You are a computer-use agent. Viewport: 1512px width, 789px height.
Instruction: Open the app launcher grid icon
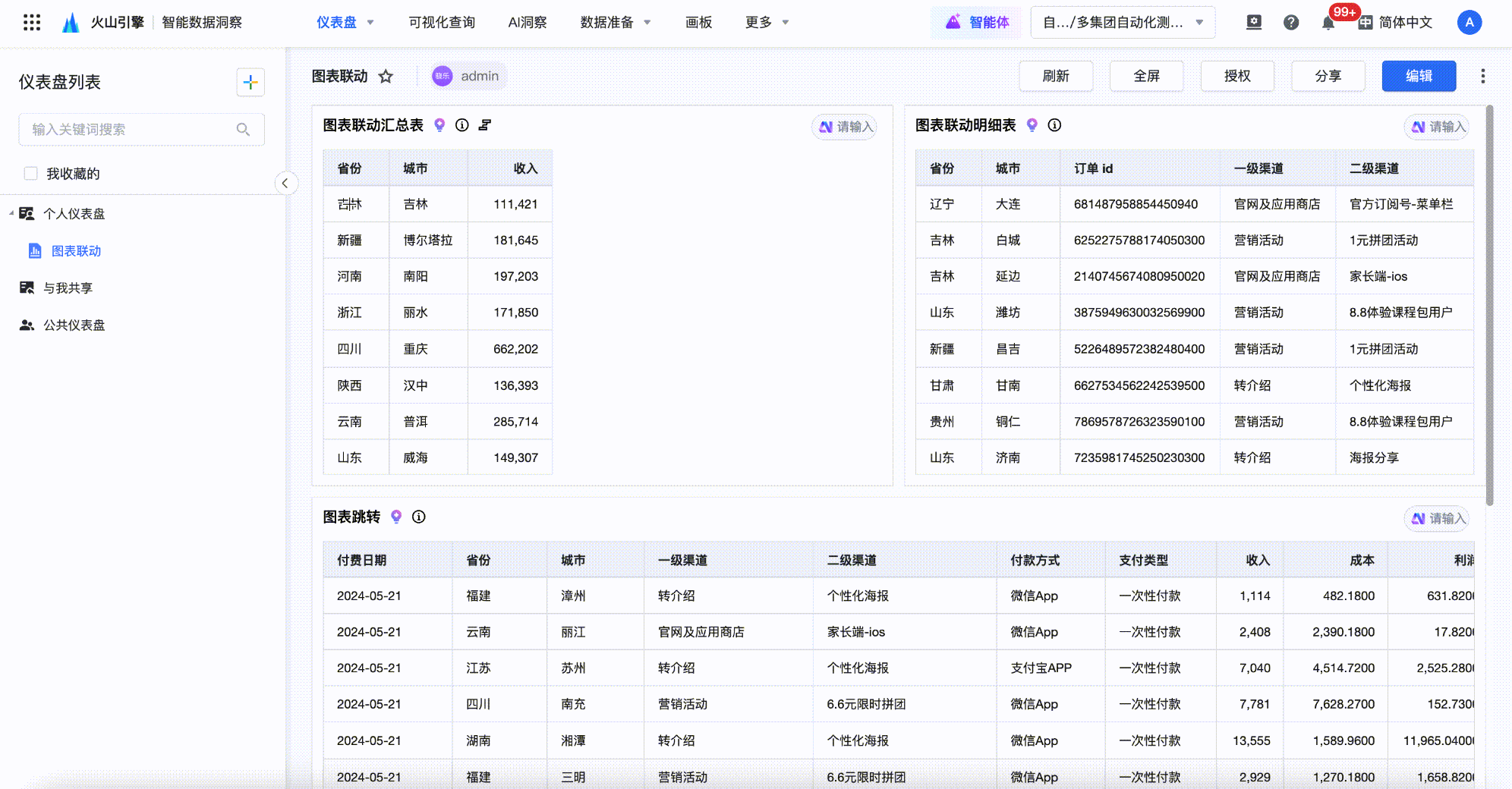(31, 23)
